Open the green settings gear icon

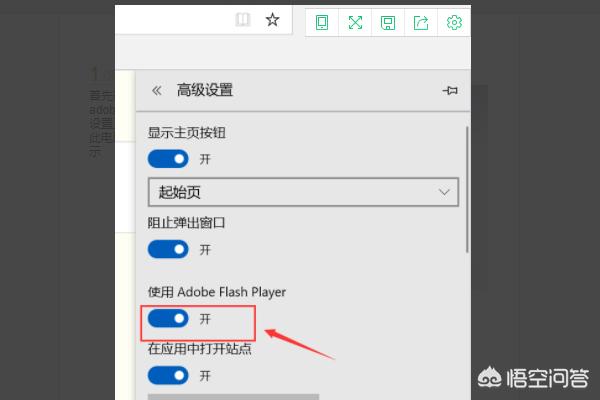point(454,23)
